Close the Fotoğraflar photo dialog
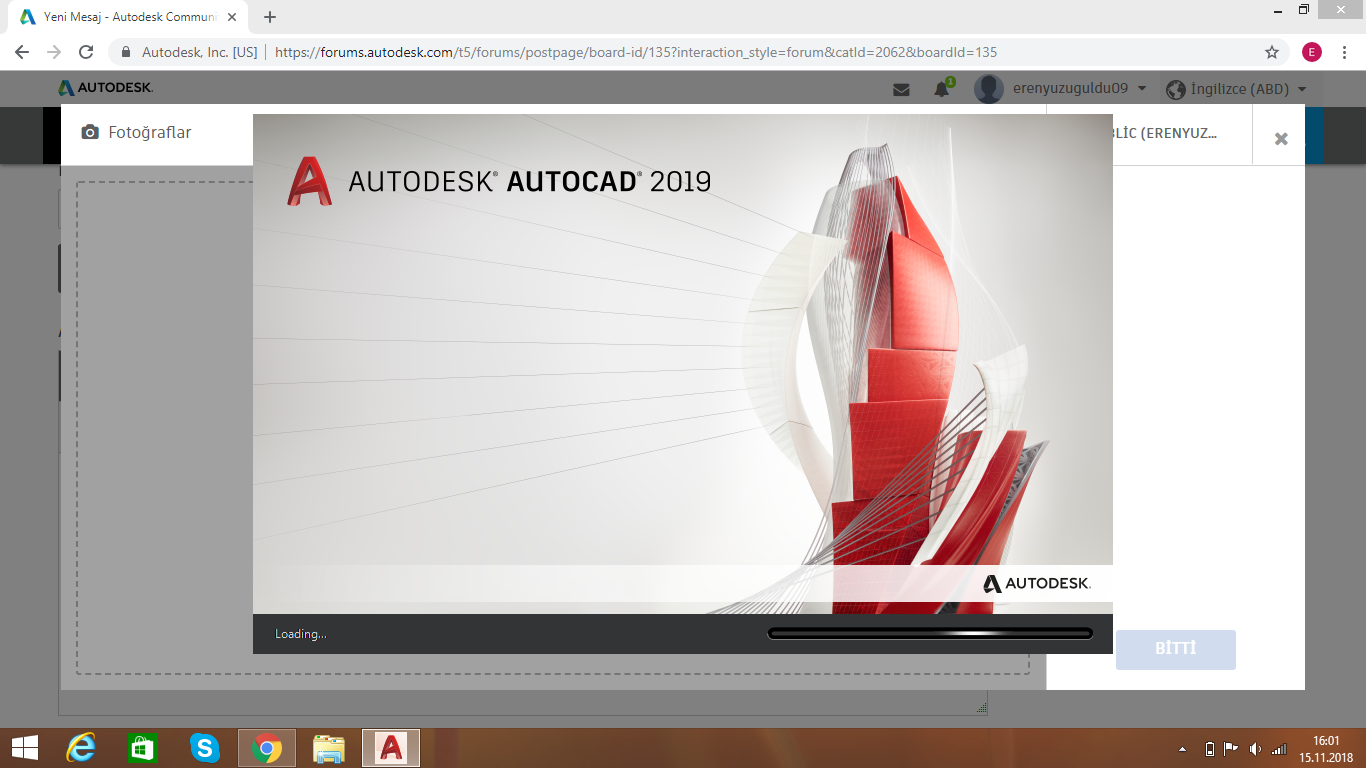Viewport: 1366px width, 768px height. click(x=1281, y=139)
